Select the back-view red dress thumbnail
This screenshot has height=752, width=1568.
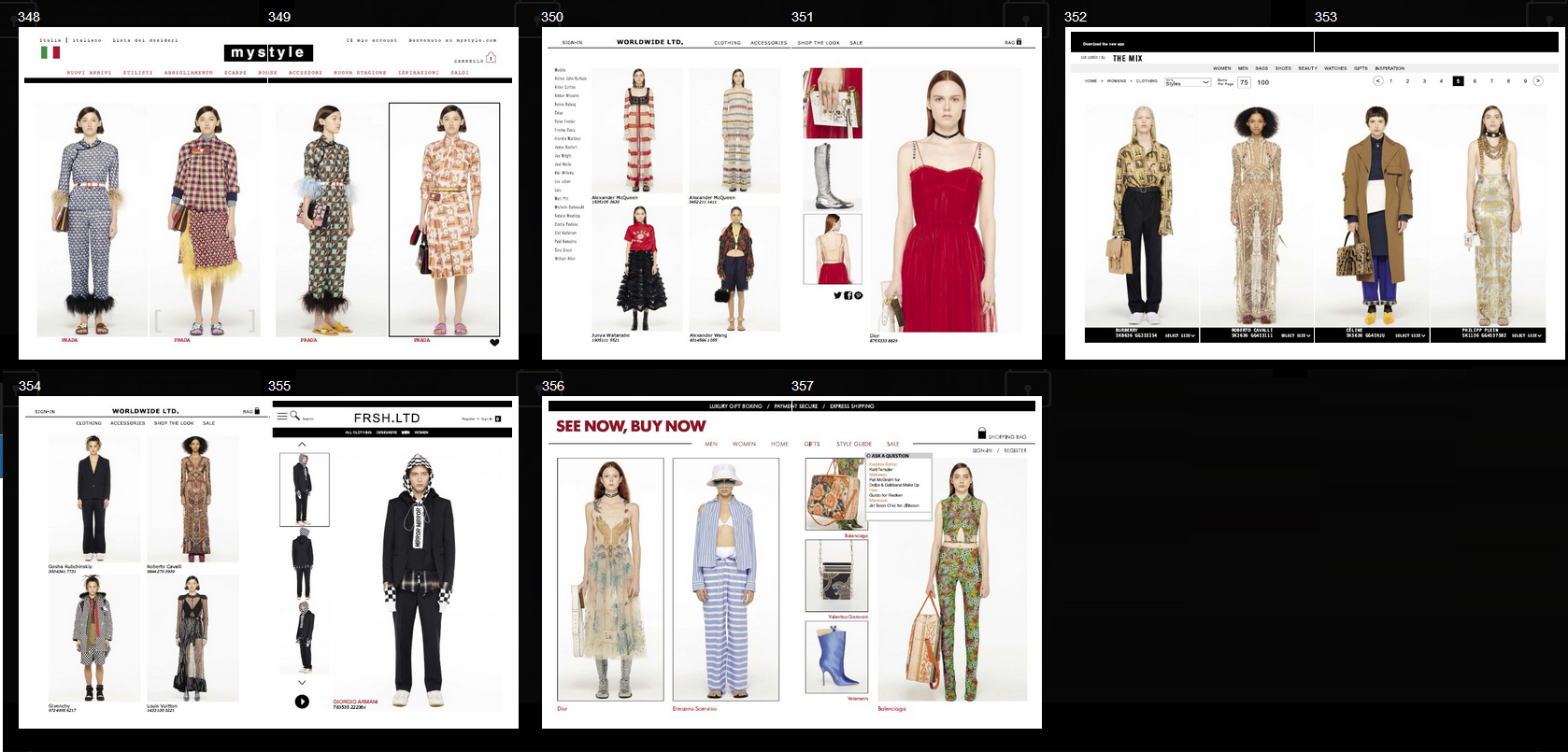(x=832, y=248)
